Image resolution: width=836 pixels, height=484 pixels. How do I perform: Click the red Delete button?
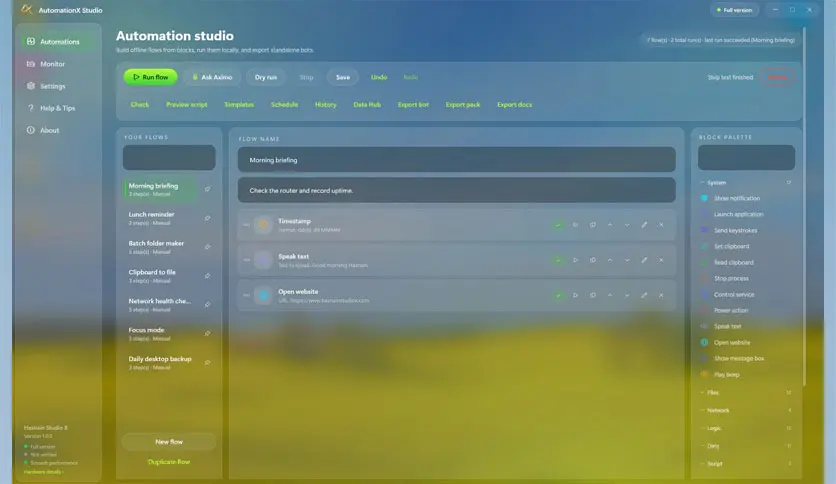(777, 77)
